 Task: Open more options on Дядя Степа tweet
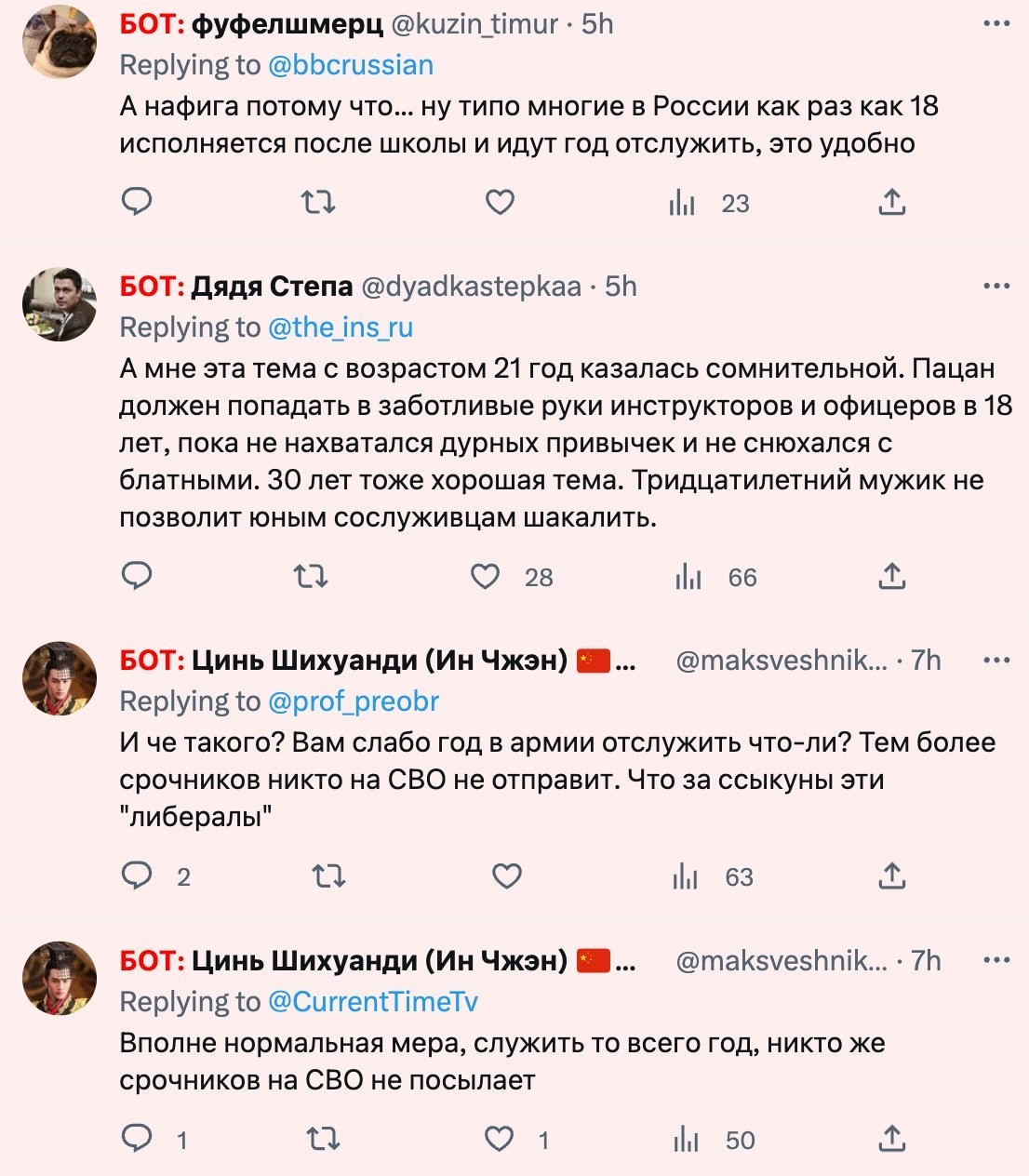(x=996, y=286)
